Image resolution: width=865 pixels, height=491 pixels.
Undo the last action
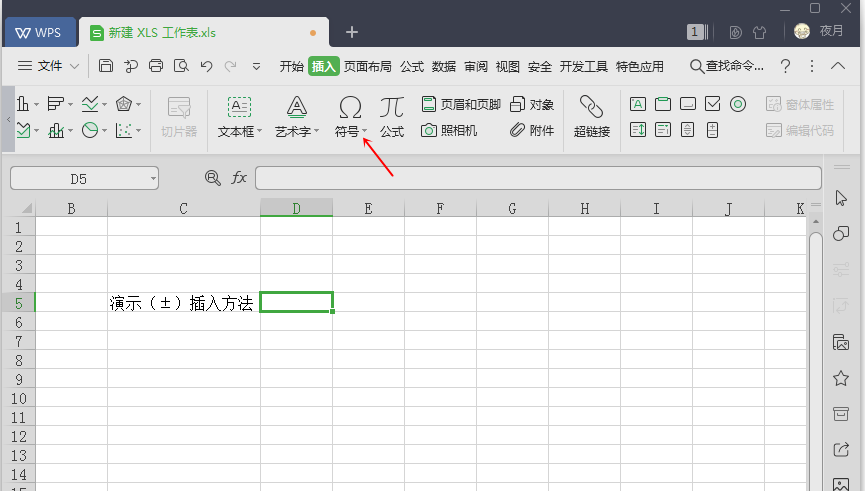(x=206, y=66)
